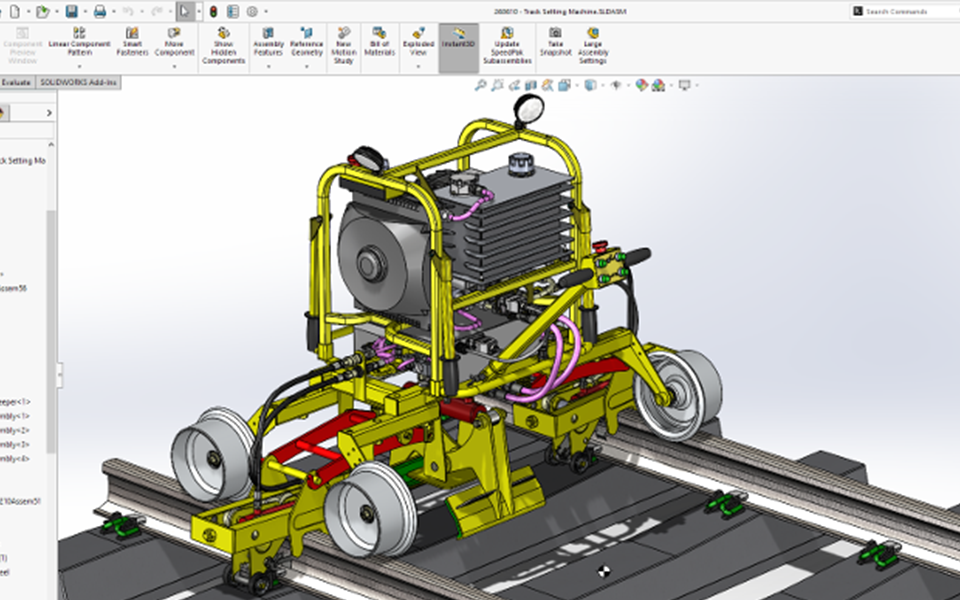Viewport: 960px width, 600px height.
Task: Click Show Hidden Components
Action: coord(223,46)
